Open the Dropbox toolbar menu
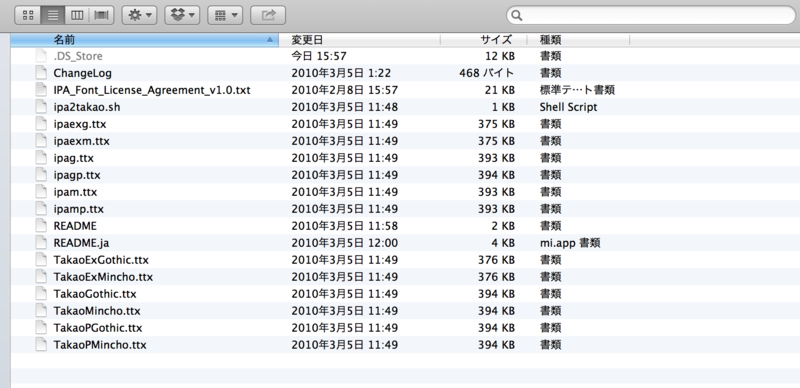The height and width of the screenshot is (388, 800). (x=182, y=15)
